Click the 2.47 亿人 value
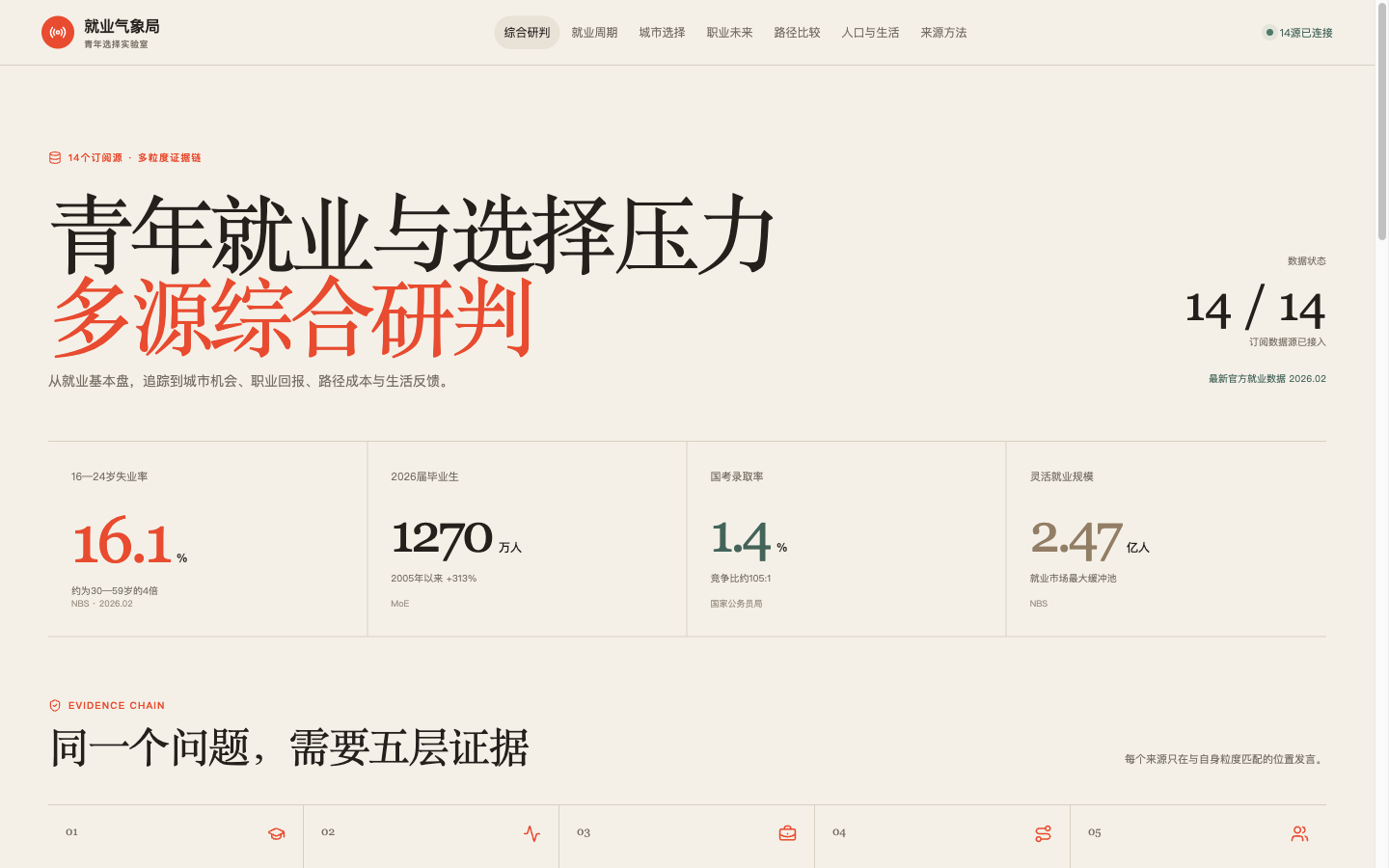 (x=1090, y=539)
